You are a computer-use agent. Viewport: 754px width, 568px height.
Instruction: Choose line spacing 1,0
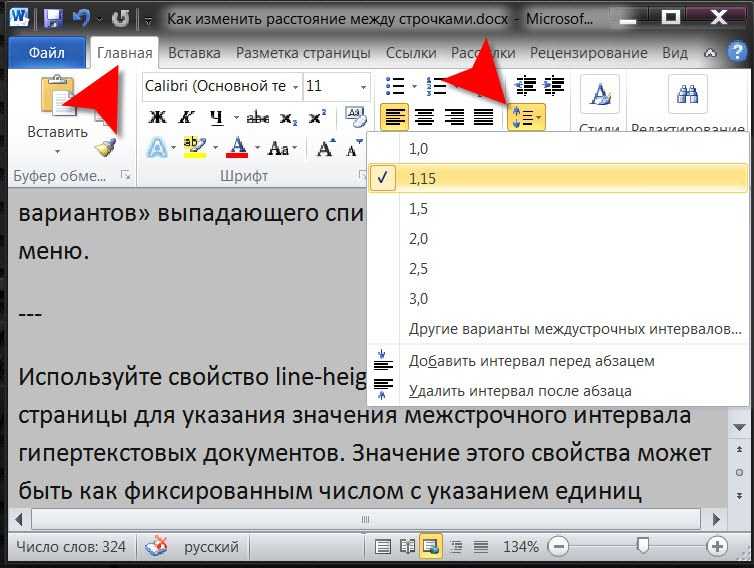point(558,149)
